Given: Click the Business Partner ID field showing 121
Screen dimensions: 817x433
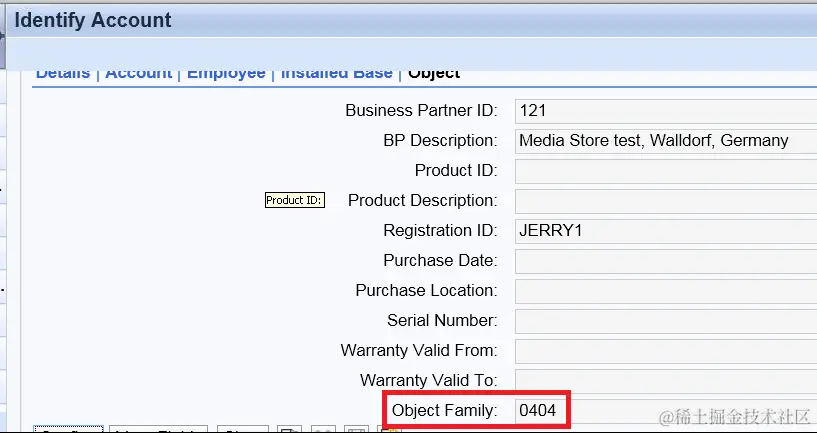Looking at the screenshot, I should (x=666, y=111).
